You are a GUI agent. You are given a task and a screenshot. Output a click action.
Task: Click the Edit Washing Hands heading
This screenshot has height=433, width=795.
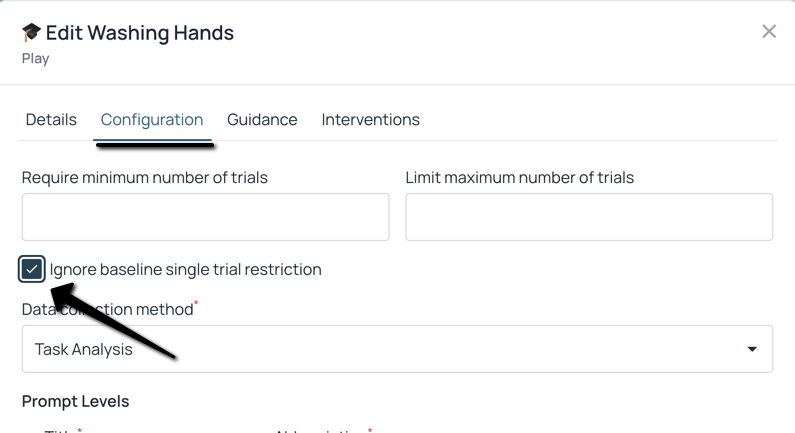(x=139, y=32)
